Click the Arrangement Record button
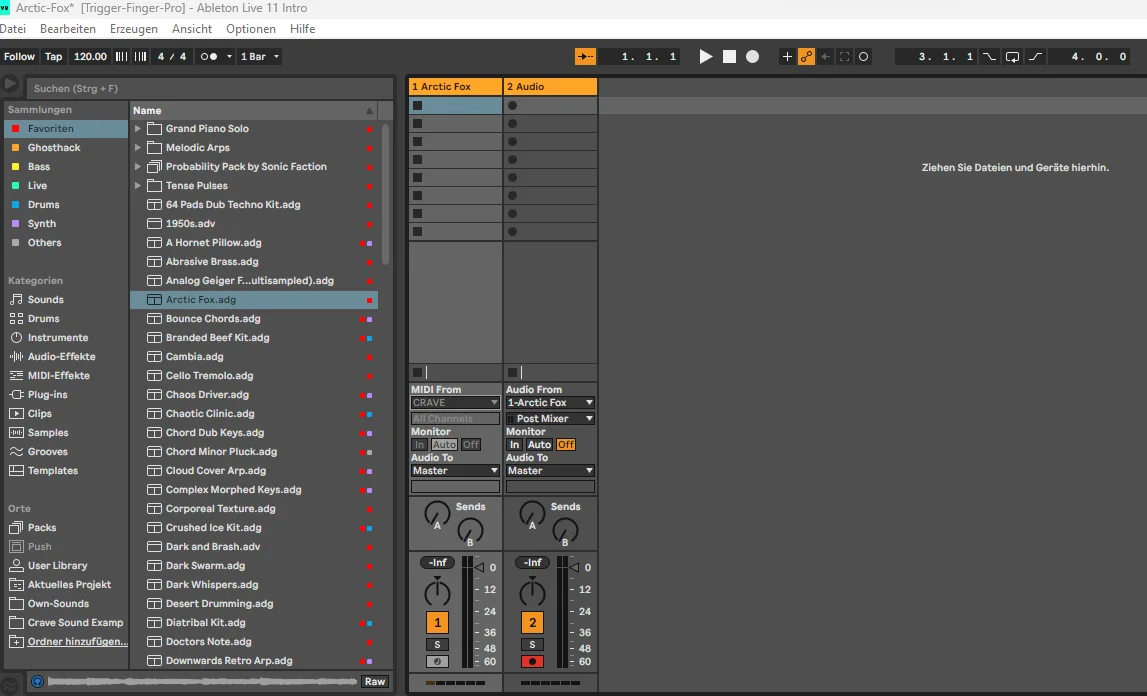 click(x=752, y=57)
